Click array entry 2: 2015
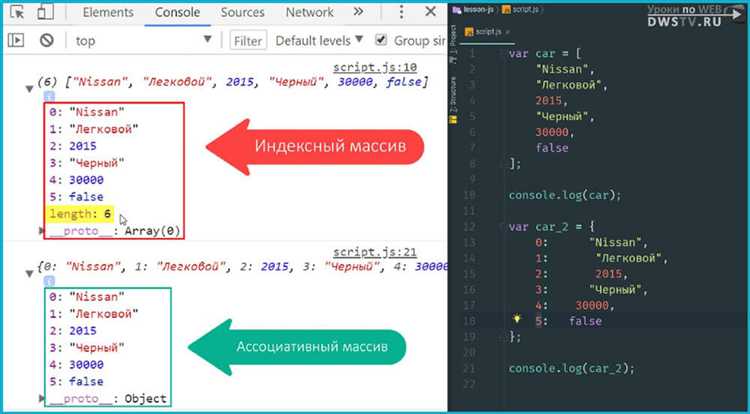Screen dimensions: 750x414 click(73, 146)
